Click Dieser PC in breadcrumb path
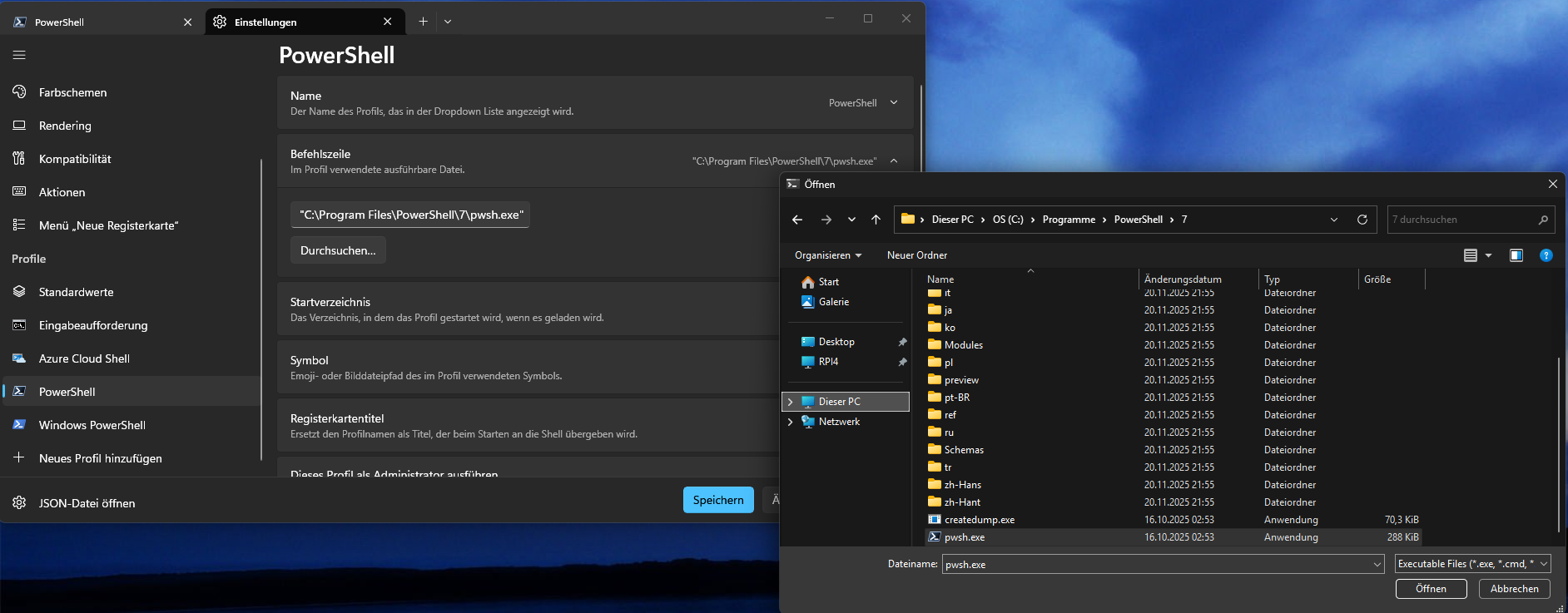 (x=952, y=220)
